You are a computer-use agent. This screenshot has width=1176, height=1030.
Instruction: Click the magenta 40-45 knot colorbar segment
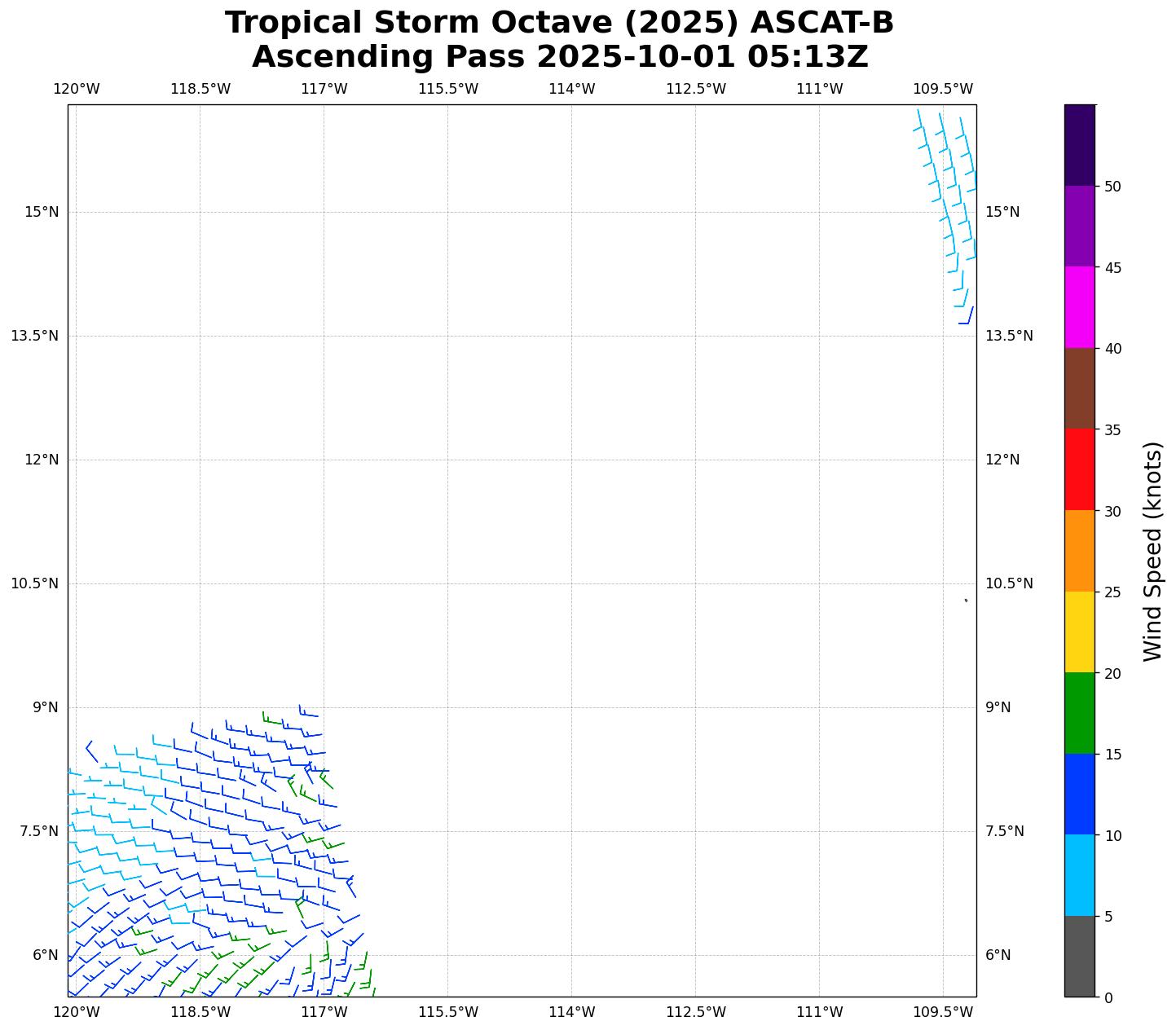click(x=1079, y=307)
